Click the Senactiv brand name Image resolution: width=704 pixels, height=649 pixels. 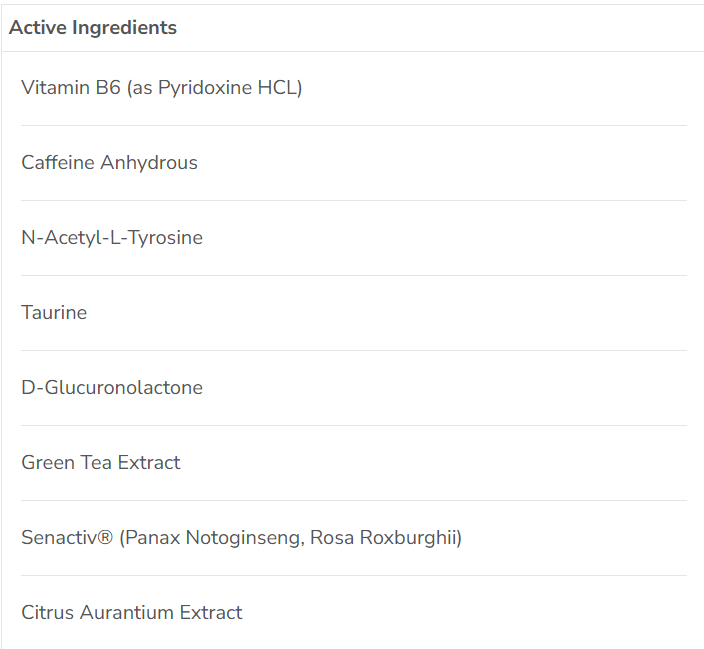pos(59,538)
